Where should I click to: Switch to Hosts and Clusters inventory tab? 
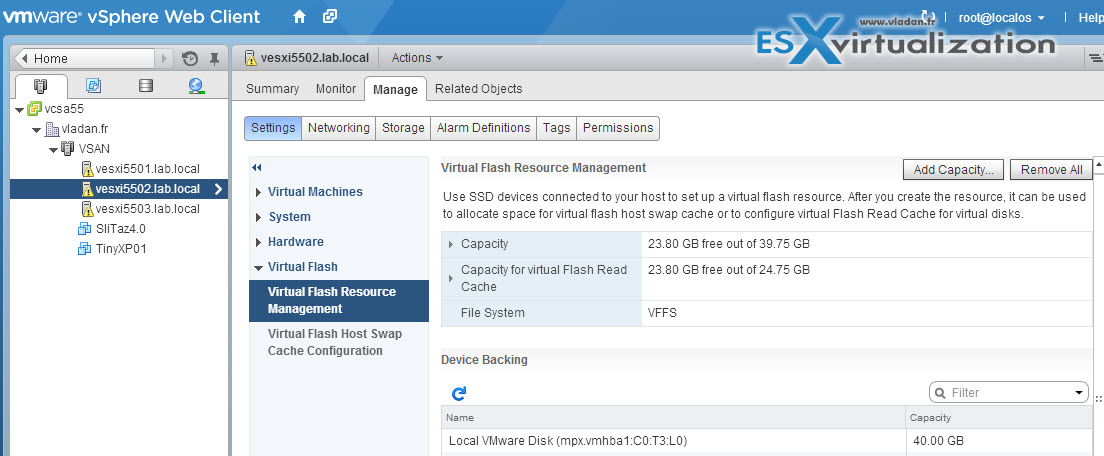41,87
